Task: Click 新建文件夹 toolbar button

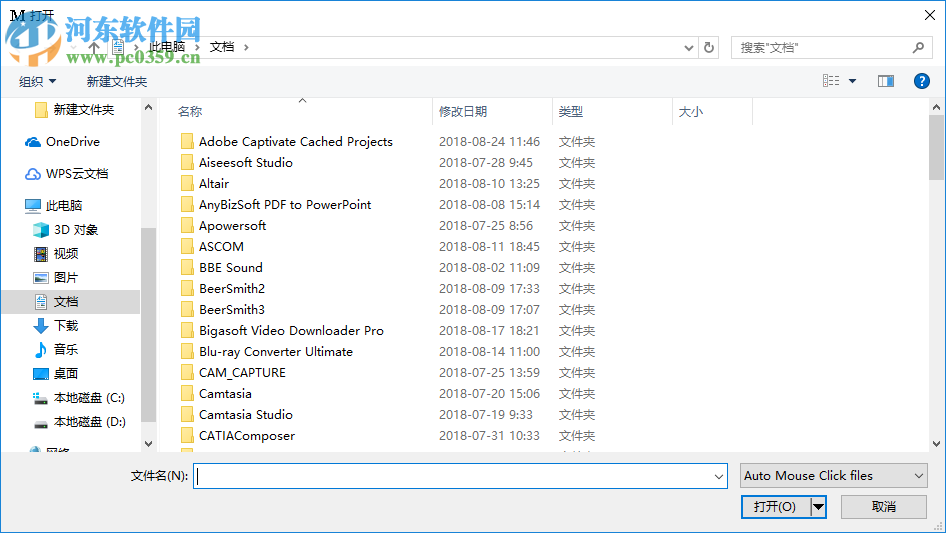Action: [116, 81]
